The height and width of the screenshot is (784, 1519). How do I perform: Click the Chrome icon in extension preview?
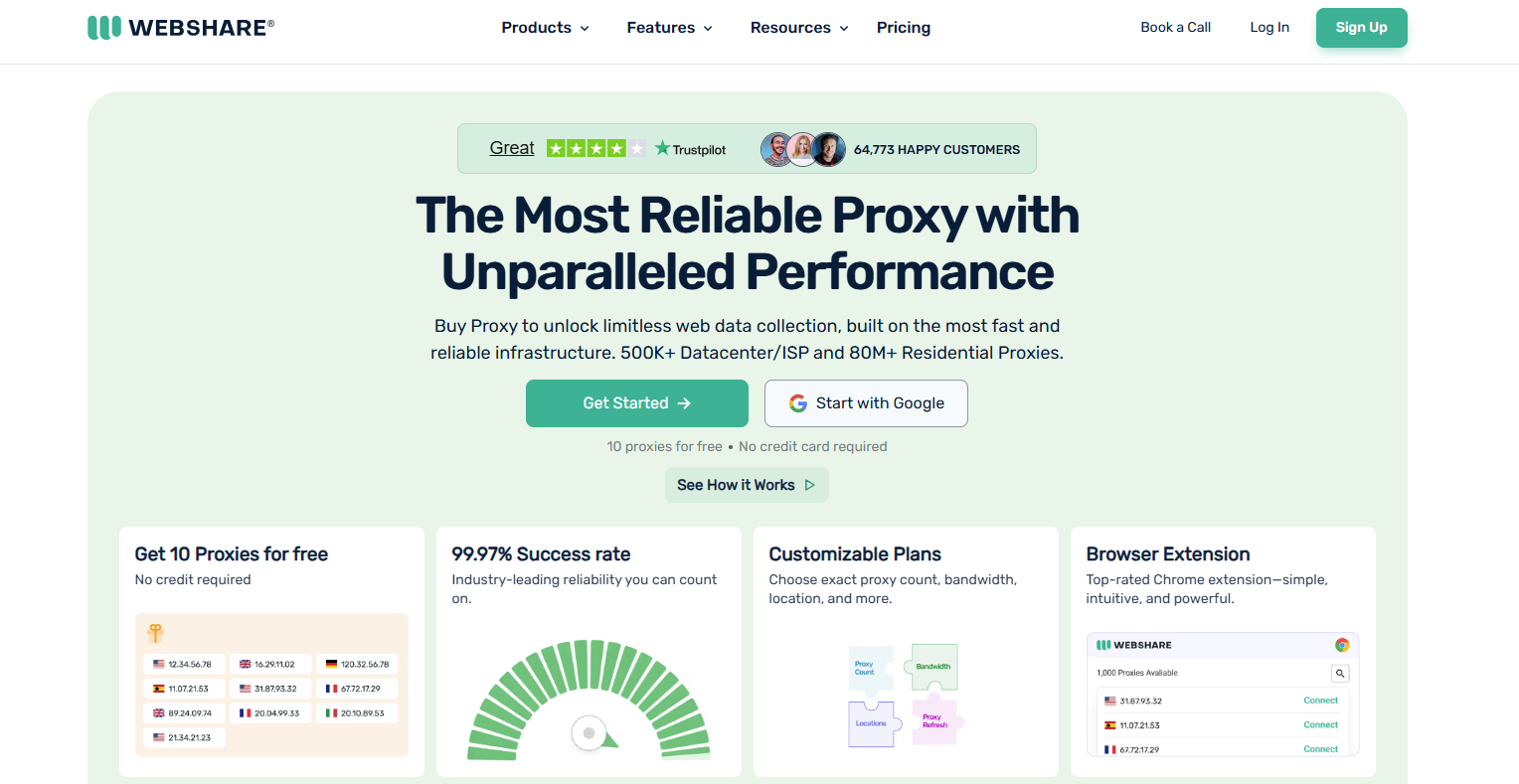(x=1341, y=645)
